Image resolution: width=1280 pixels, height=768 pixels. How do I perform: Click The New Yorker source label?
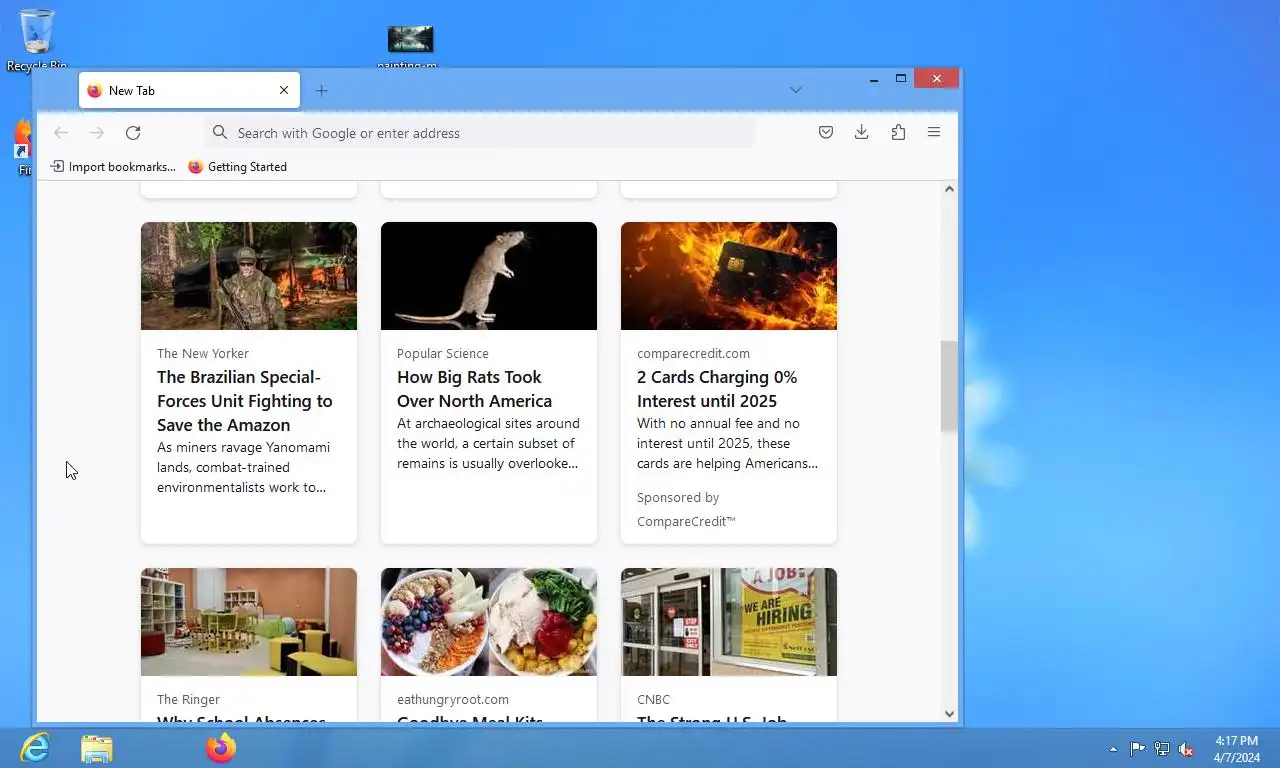203,353
